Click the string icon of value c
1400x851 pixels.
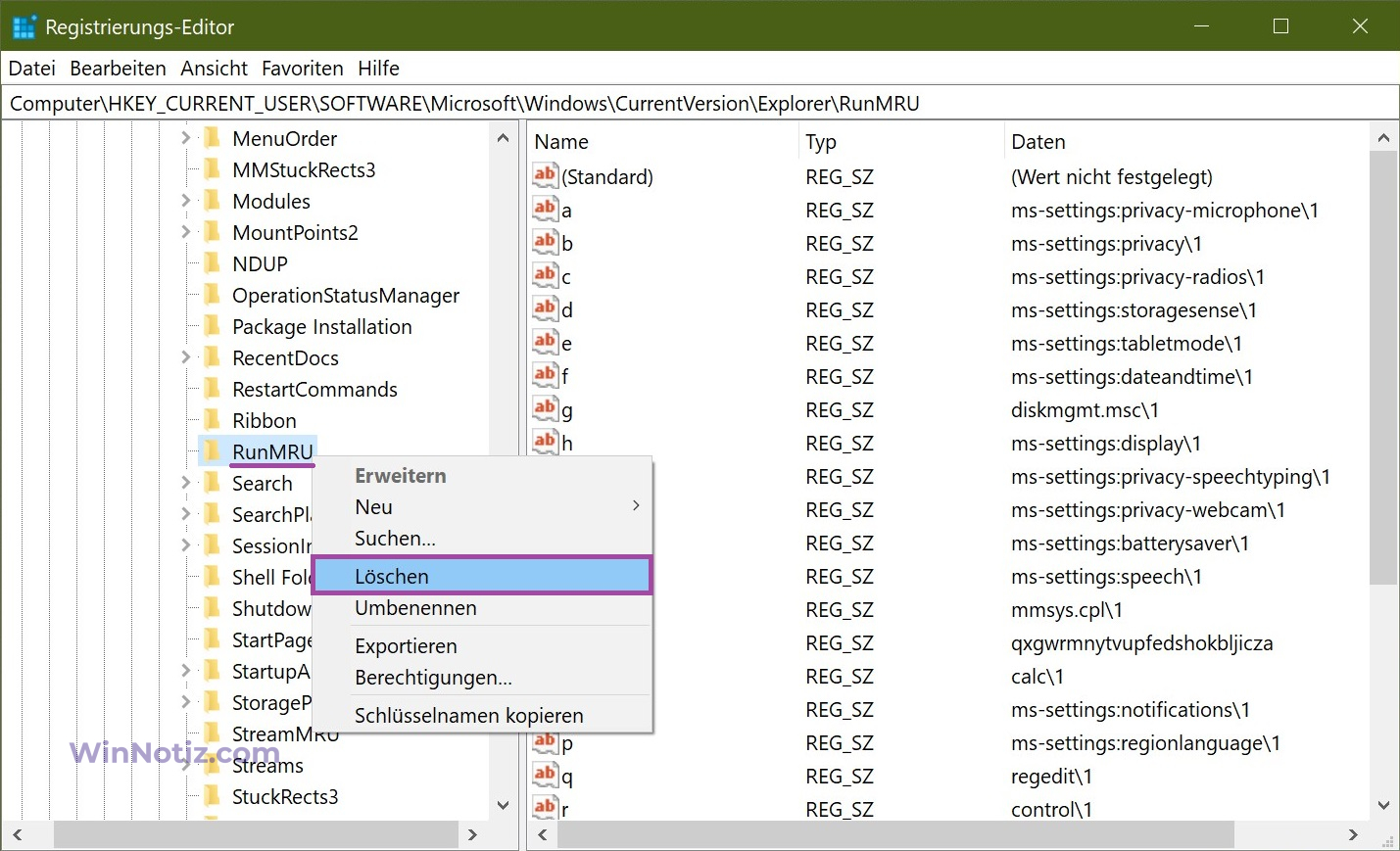[x=546, y=275]
